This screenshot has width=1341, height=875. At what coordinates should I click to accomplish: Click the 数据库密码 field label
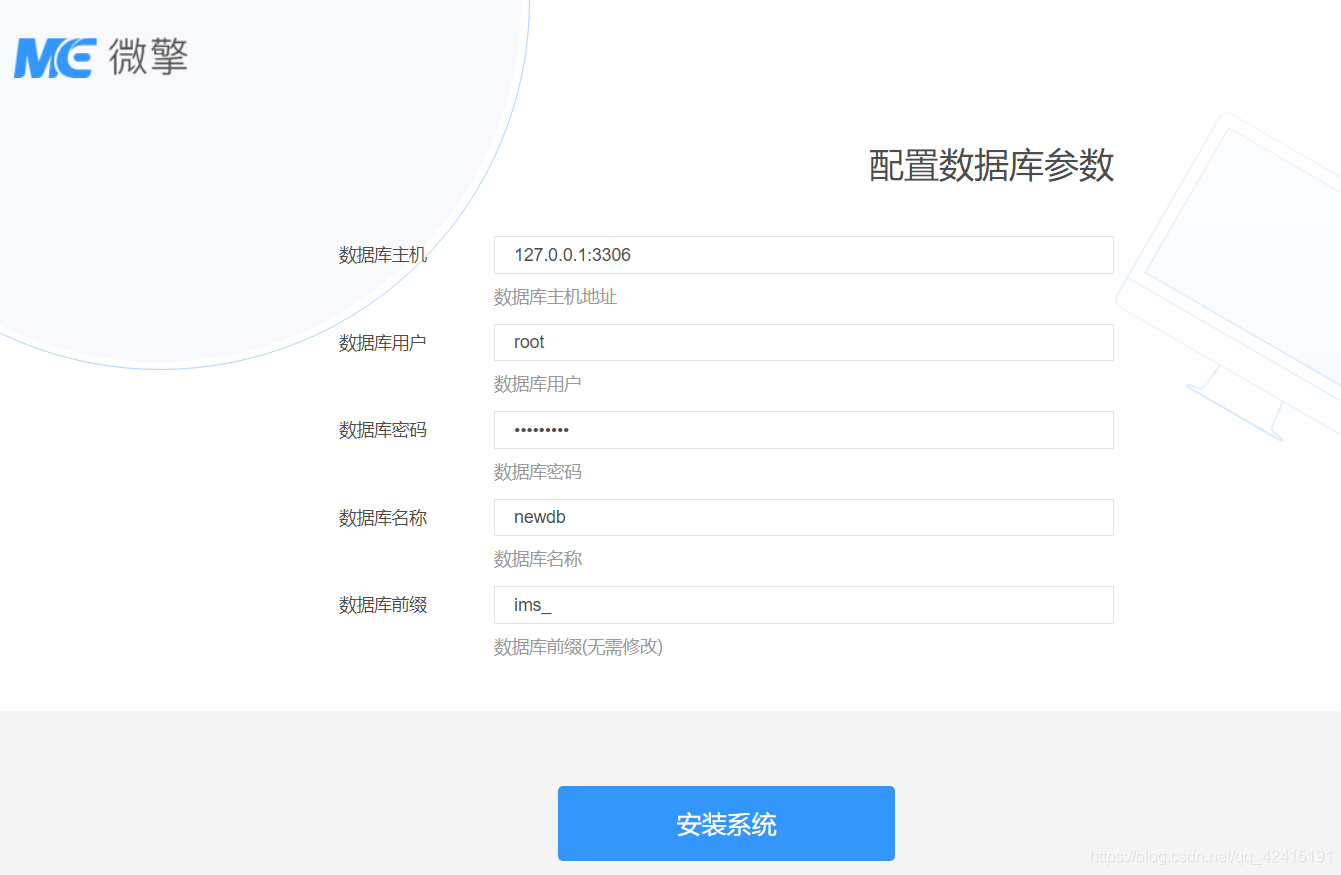[x=383, y=430]
